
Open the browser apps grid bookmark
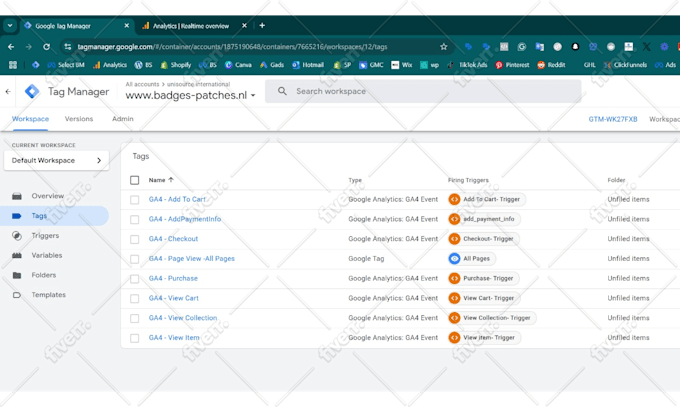point(13,65)
